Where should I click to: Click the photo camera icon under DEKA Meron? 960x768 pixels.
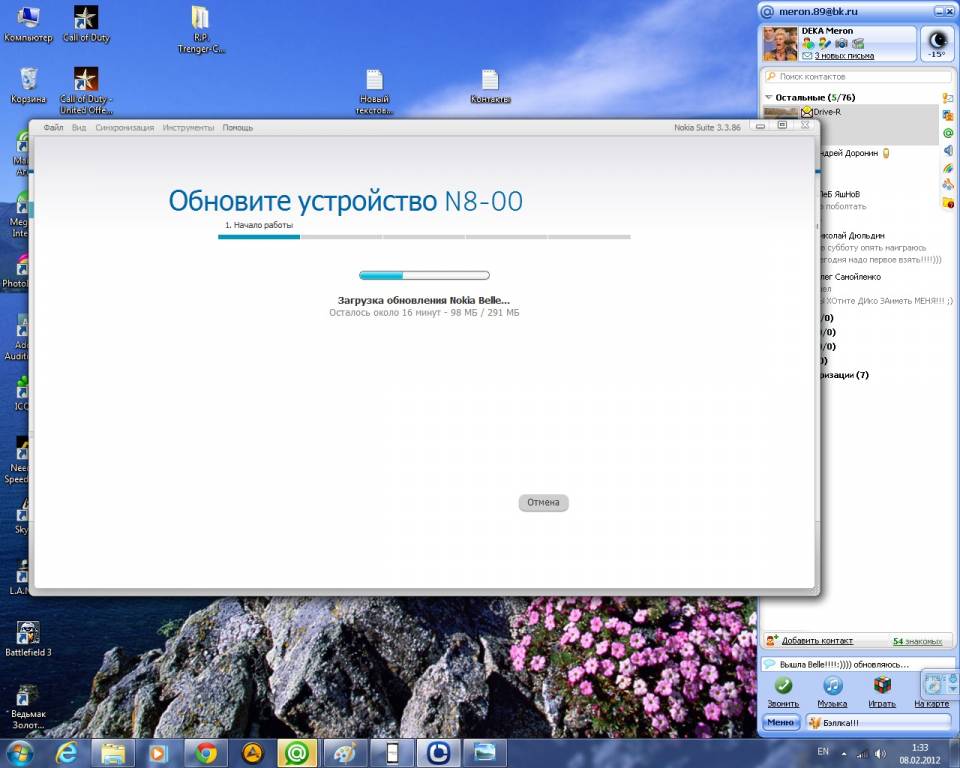tap(841, 43)
